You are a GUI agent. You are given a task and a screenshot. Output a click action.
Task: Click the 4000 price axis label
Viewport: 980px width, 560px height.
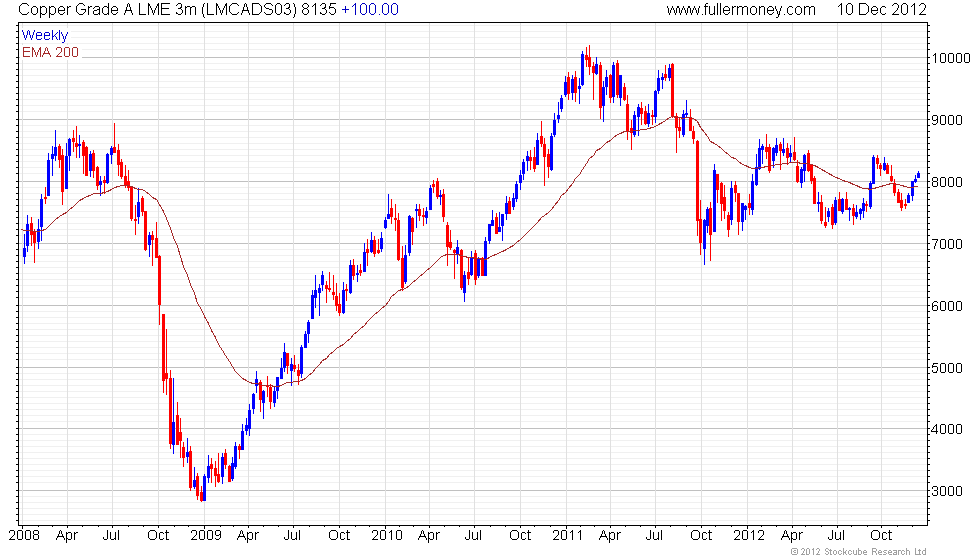tap(948, 429)
